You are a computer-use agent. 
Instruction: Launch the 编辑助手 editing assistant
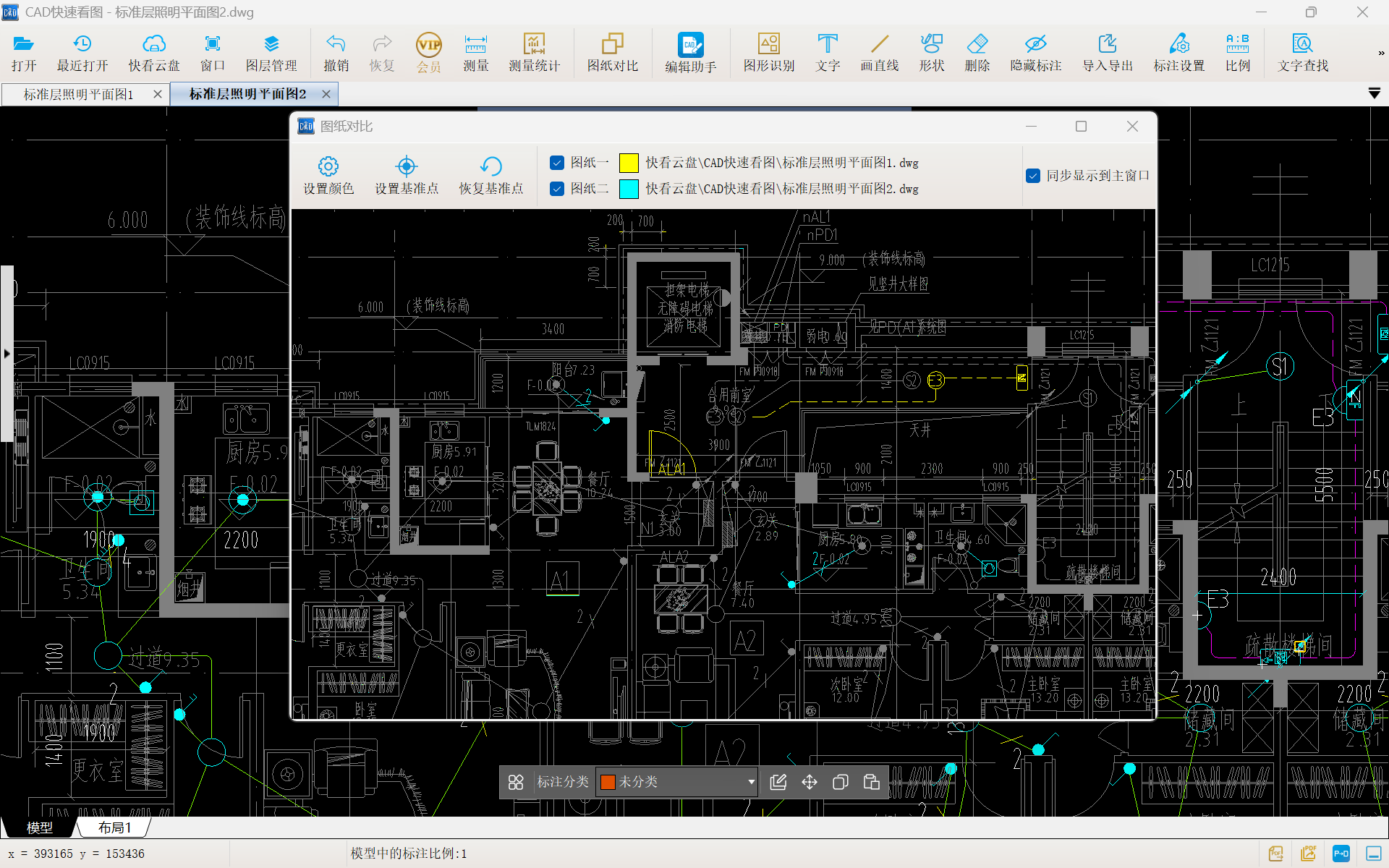pyautogui.click(x=690, y=53)
